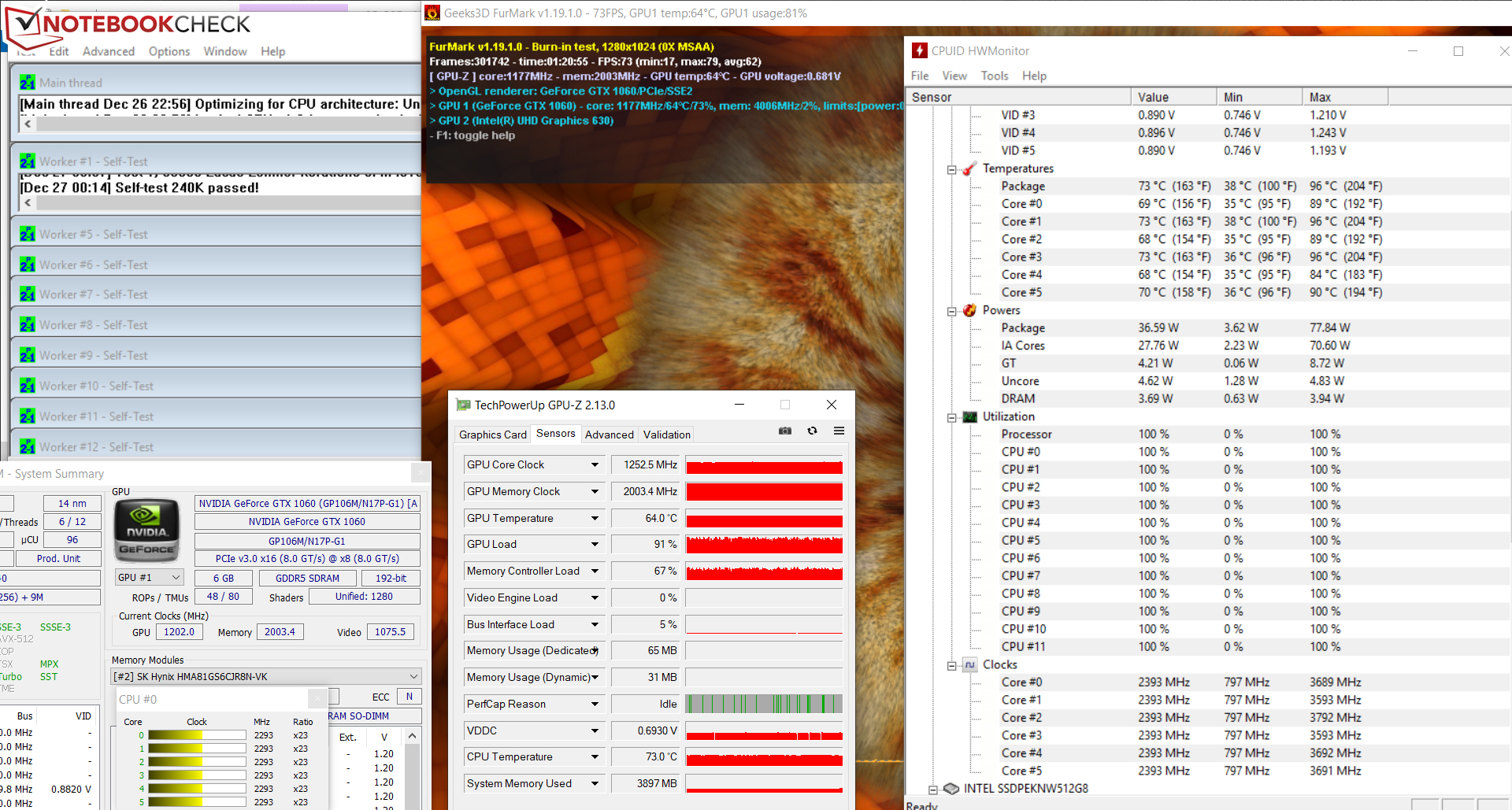Click HWMonitor Value column header
The height and width of the screenshot is (810, 1512).
pos(1173,97)
